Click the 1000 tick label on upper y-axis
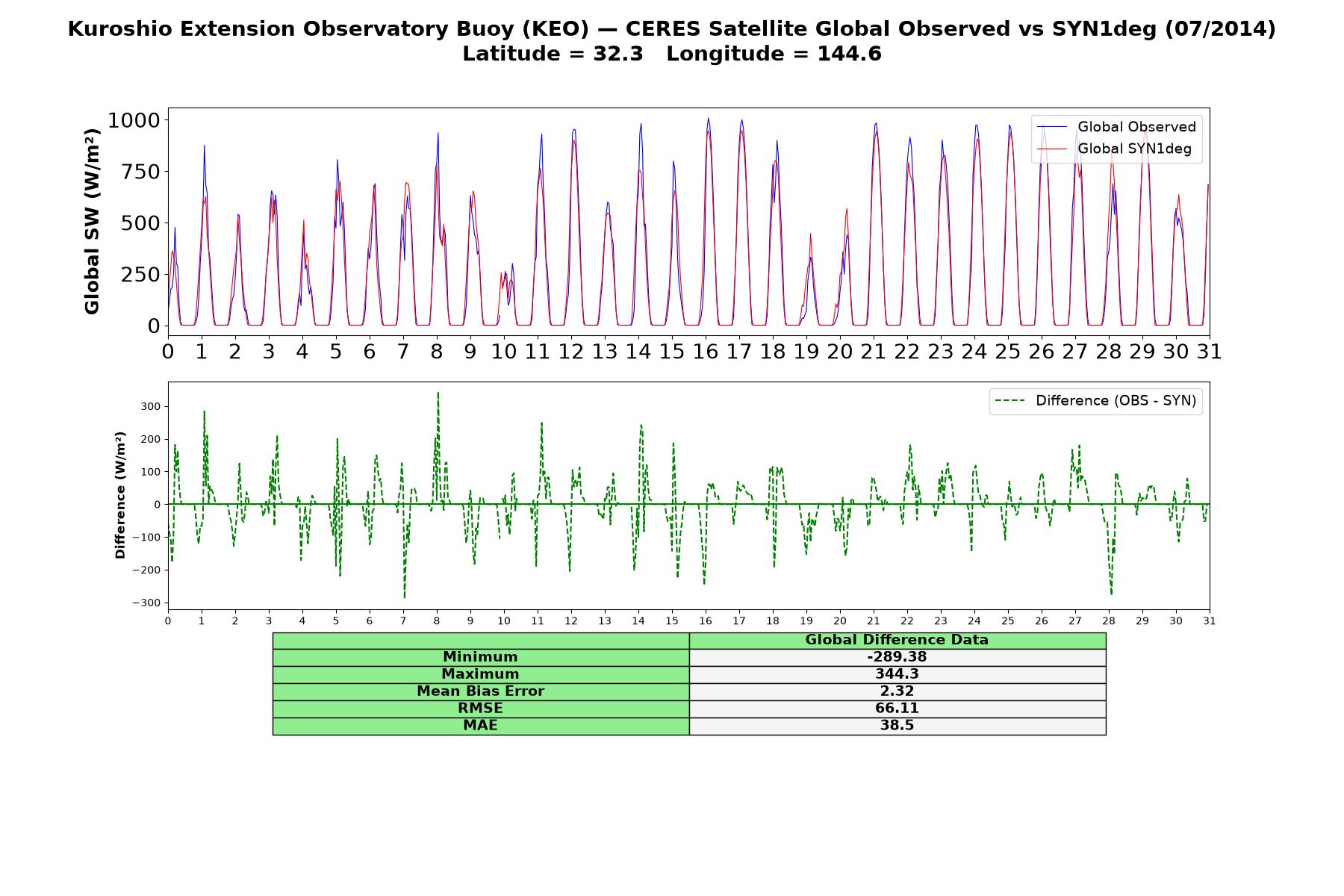Viewport: 1344px width, 896px height. (x=134, y=120)
